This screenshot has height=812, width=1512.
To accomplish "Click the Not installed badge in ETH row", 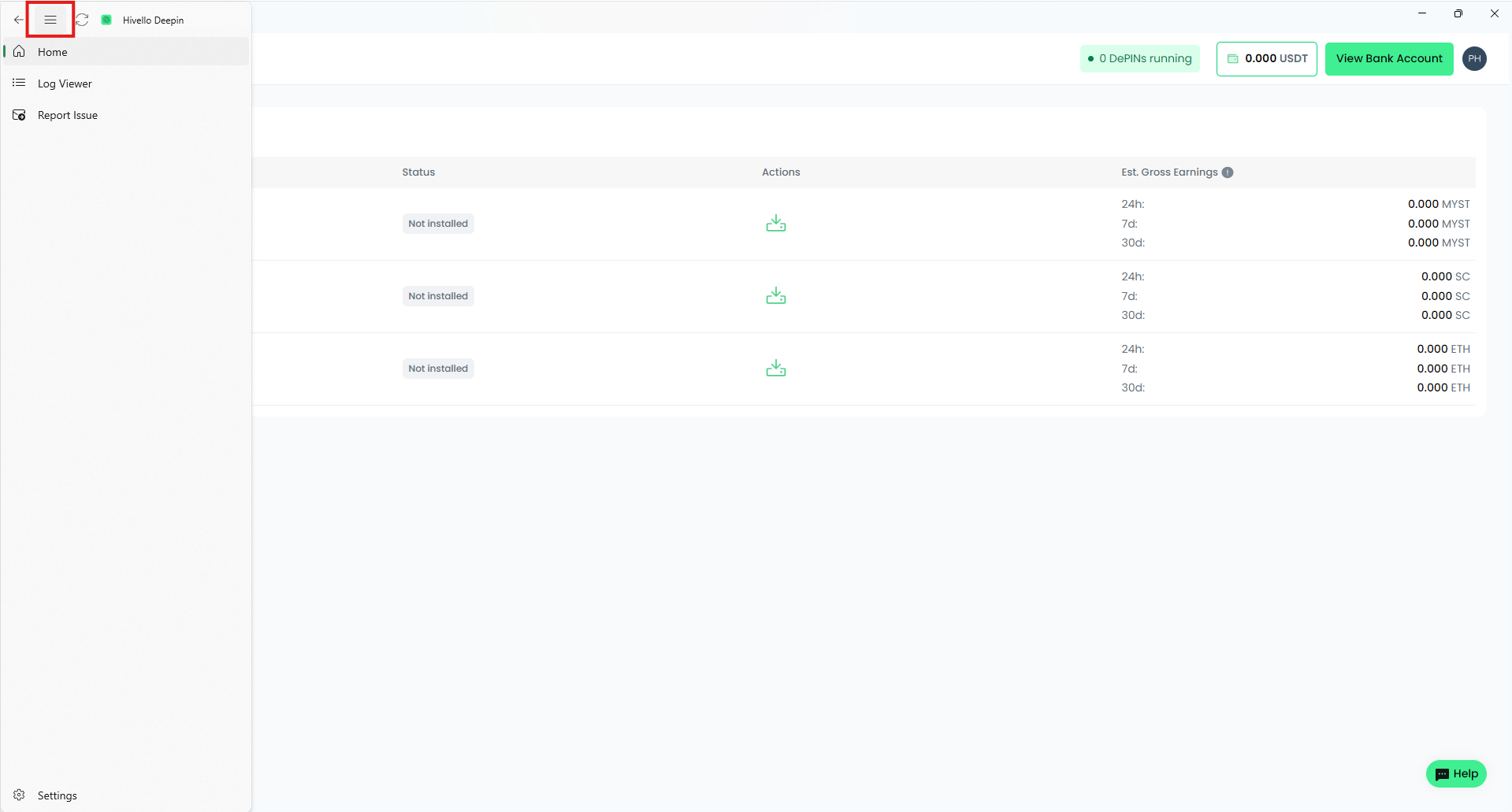I will [438, 369].
